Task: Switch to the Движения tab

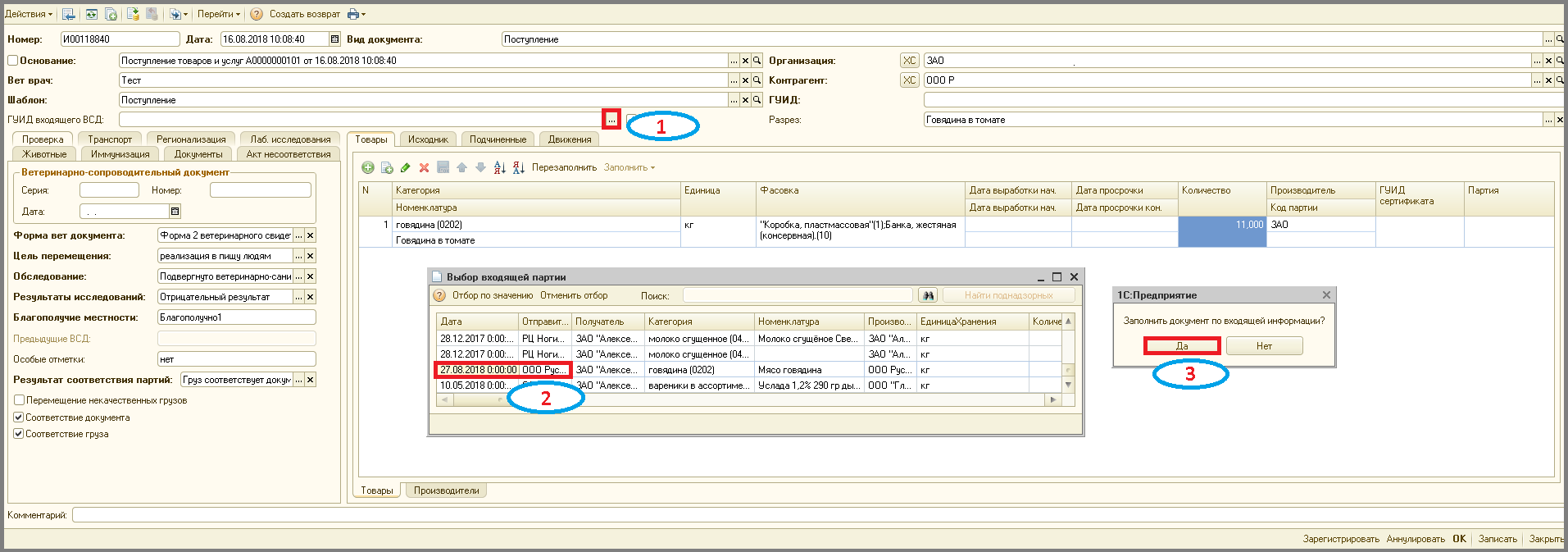Action: click(x=570, y=139)
